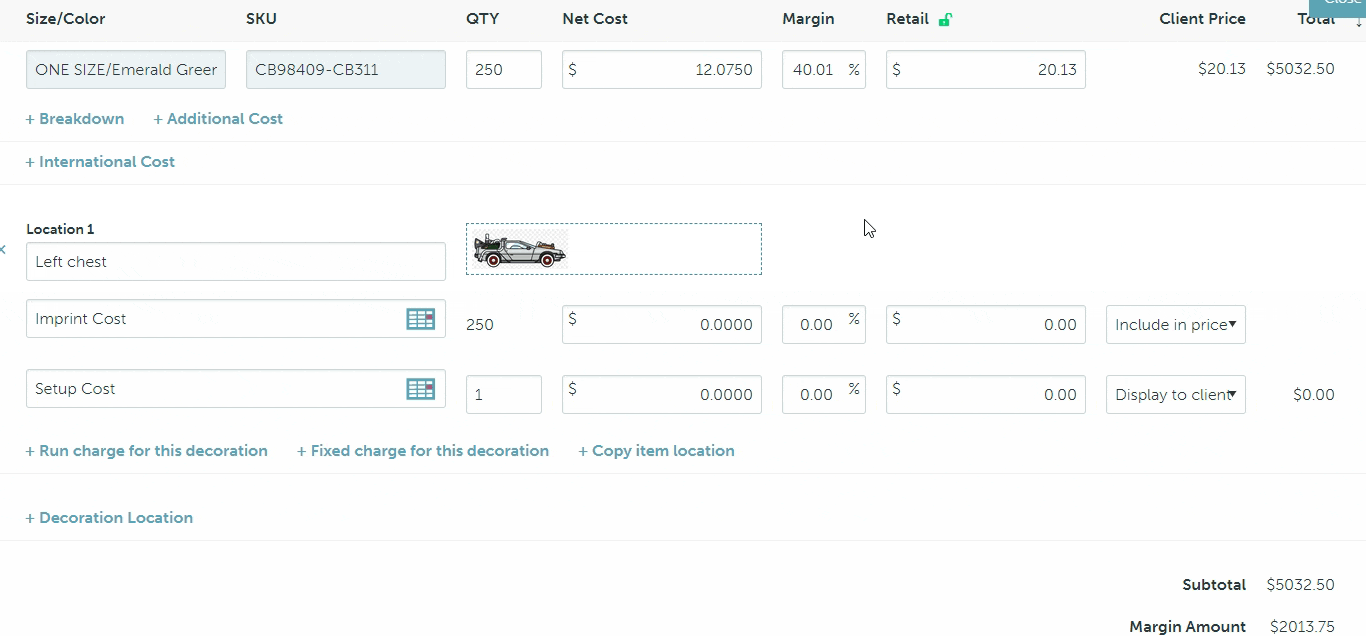This screenshot has height=636, width=1366.
Task: Open the "Include in price" dropdown
Action: (1175, 324)
